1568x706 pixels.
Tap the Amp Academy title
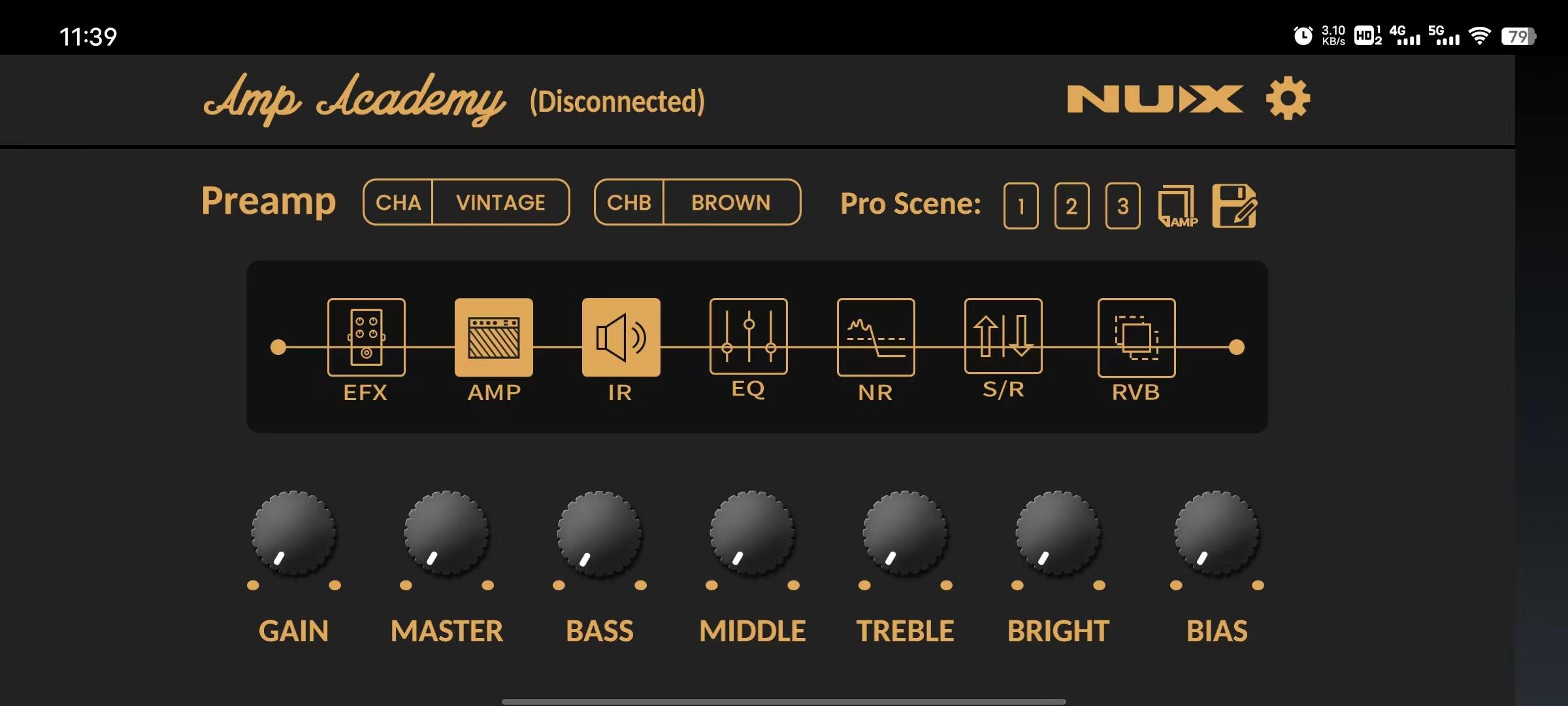pos(354,99)
